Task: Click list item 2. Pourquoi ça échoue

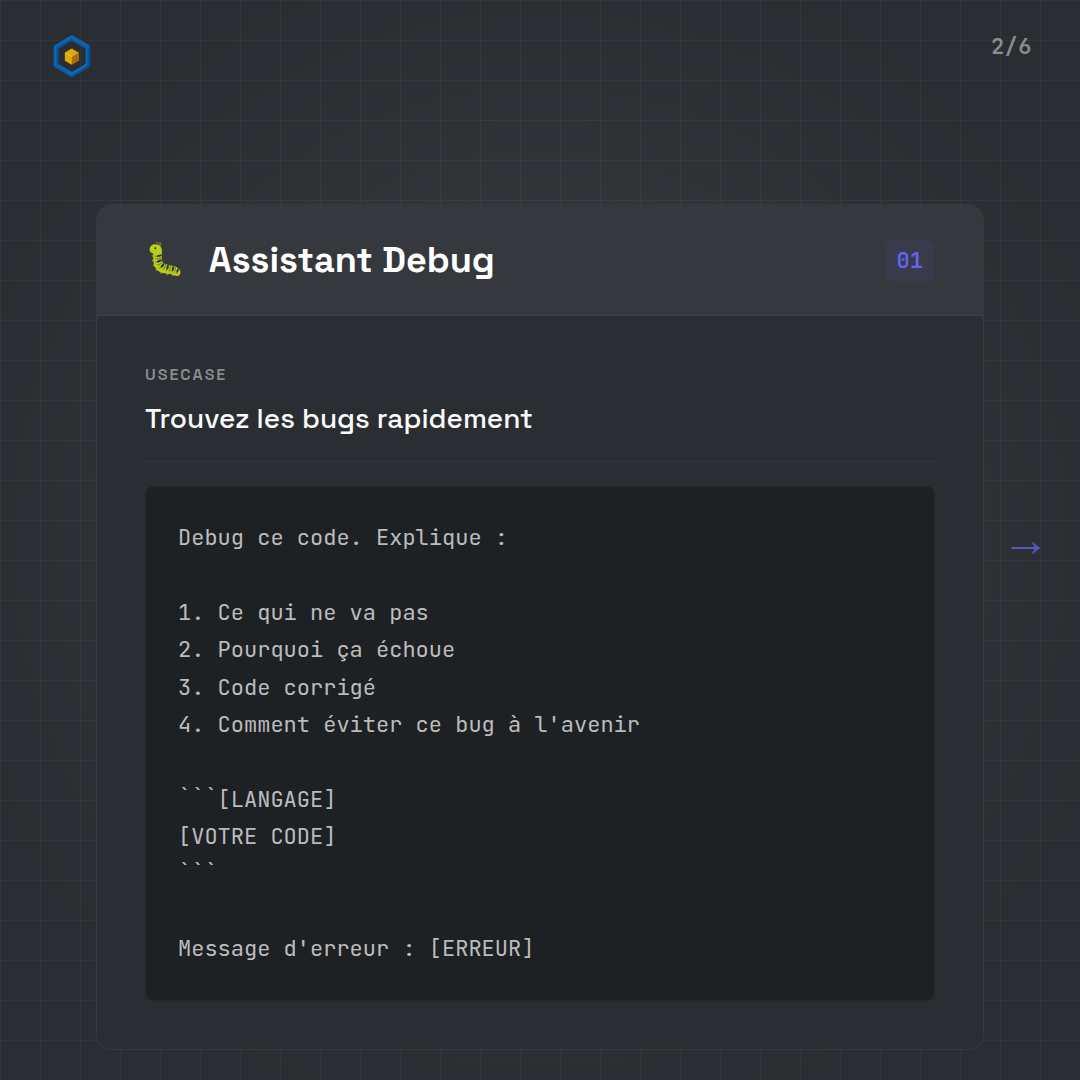Action: coord(316,650)
